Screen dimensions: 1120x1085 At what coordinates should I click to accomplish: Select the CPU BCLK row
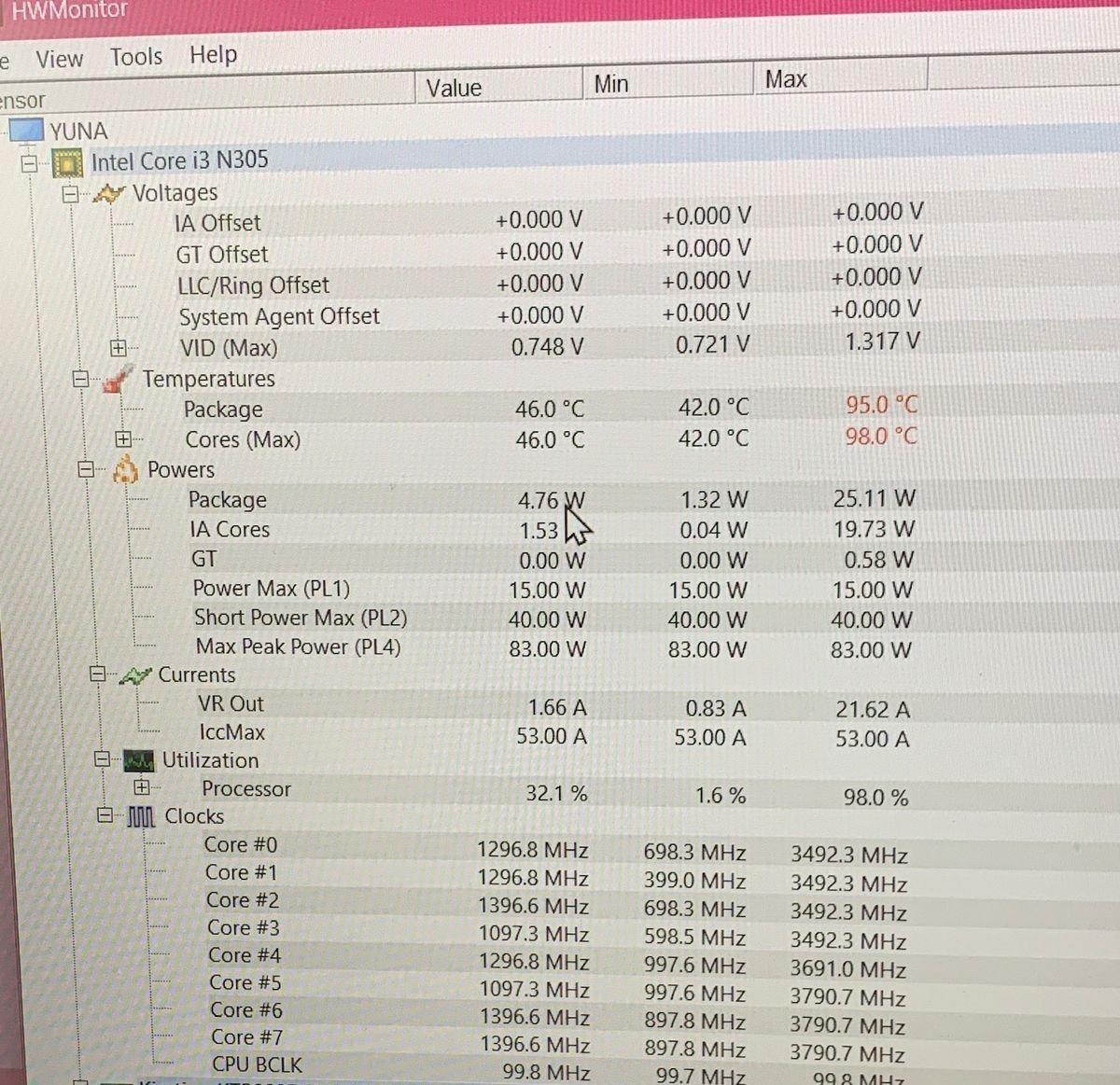coord(257,1064)
